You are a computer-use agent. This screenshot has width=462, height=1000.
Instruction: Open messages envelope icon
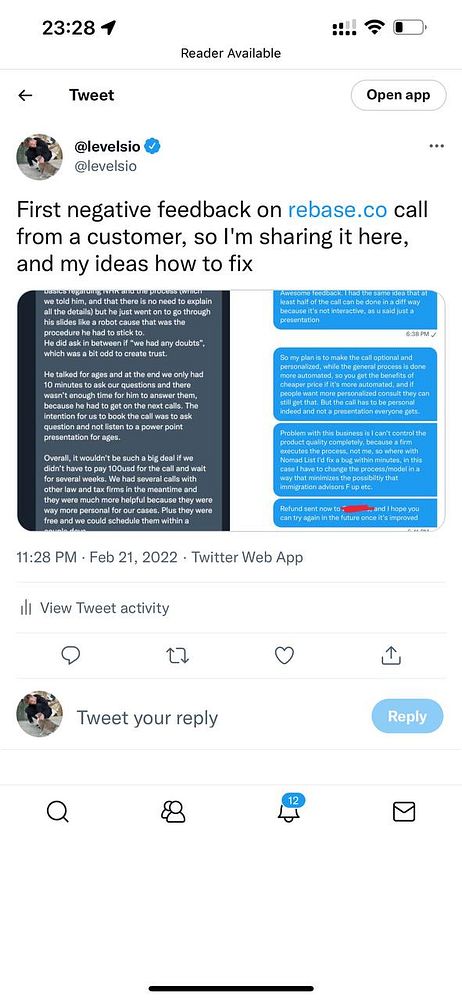coord(404,811)
